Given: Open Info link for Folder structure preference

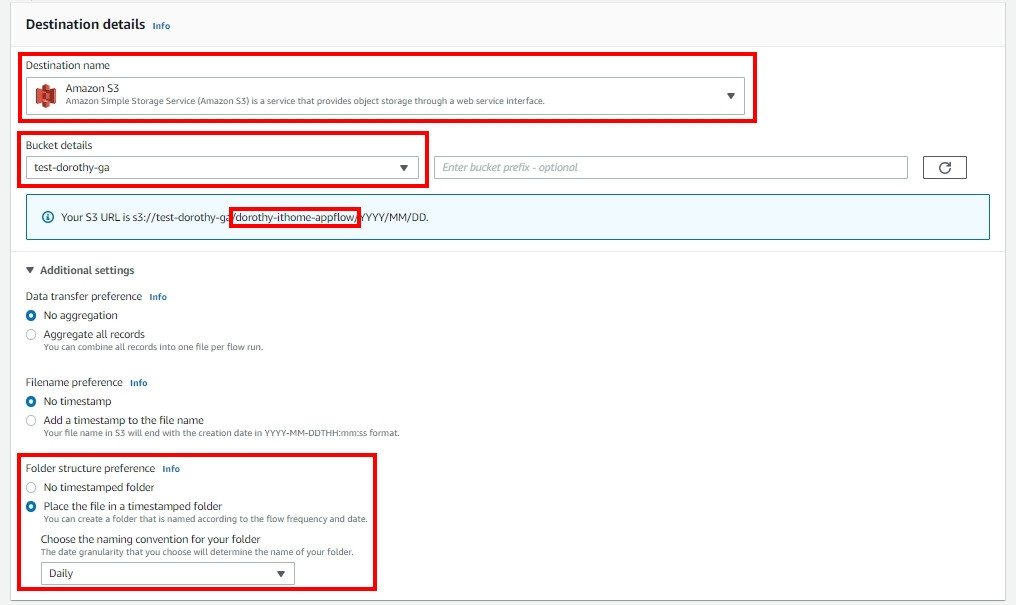Looking at the screenshot, I should [171, 469].
